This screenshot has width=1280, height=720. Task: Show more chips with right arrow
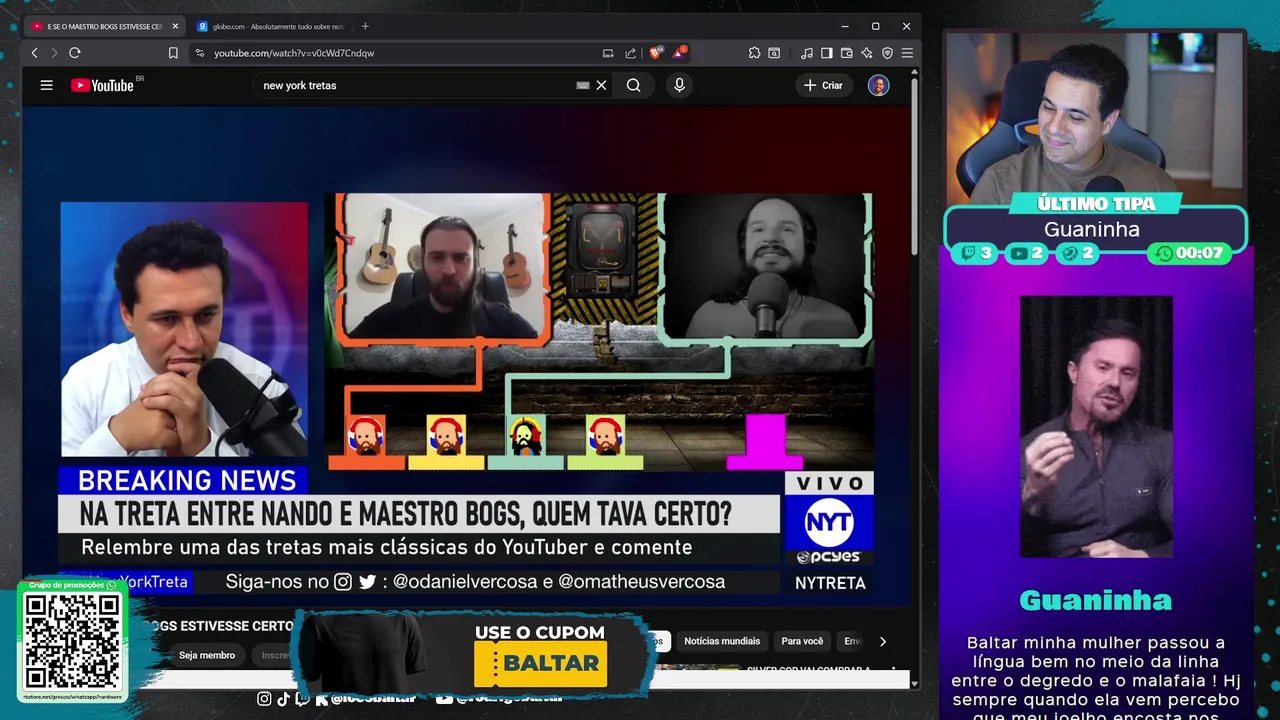882,641
